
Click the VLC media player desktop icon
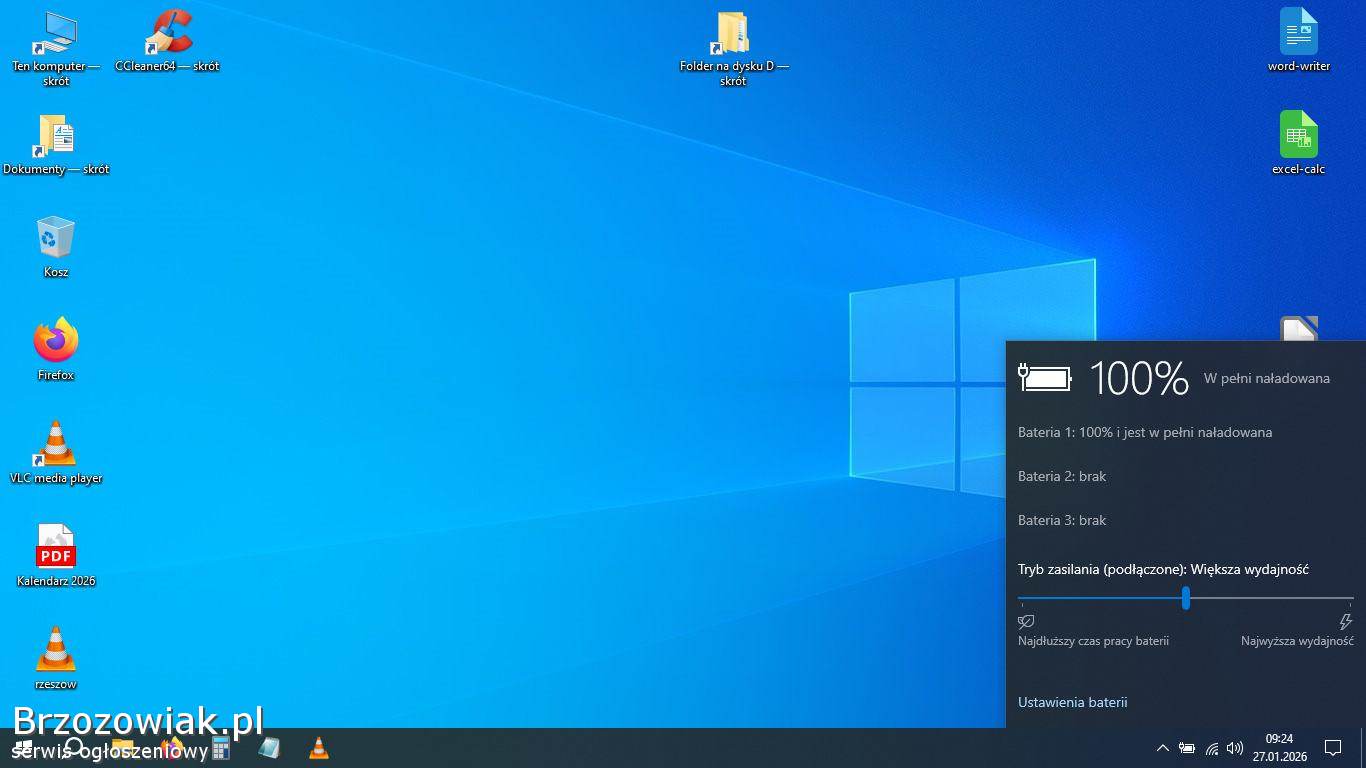(56, 445)
